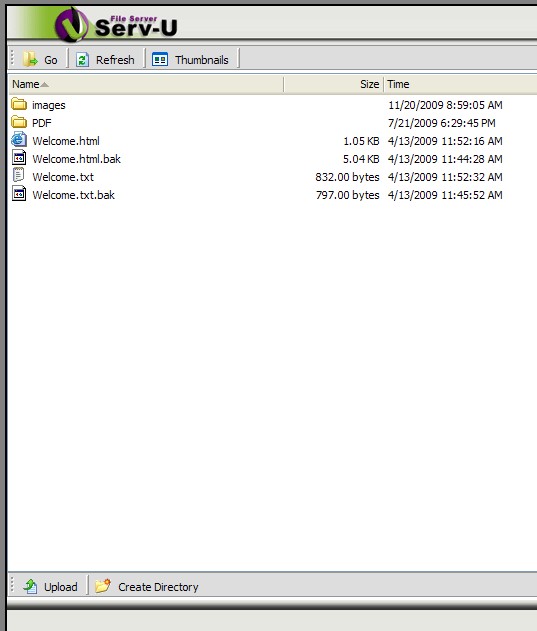Switch to Thumbnails view icon
This screenshot has width=537, height=631.
tap(160, 60)
